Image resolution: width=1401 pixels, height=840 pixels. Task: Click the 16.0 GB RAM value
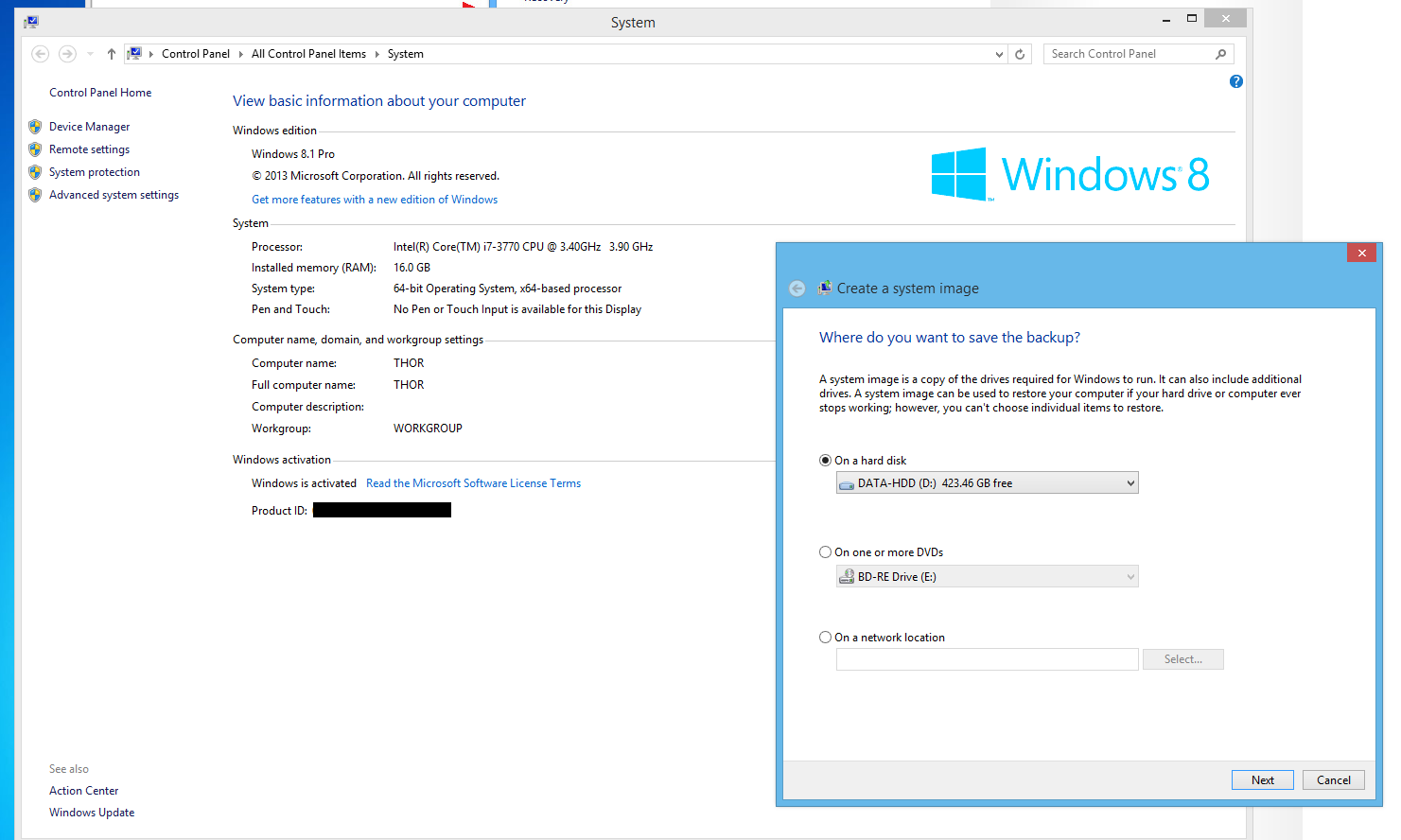(x=412, y=268)
